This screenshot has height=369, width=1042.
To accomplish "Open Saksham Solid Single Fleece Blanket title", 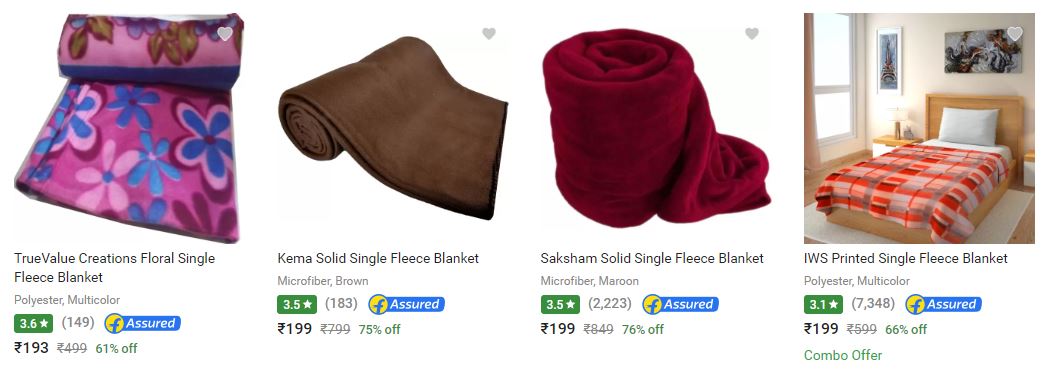I will (x=652, y=258).
